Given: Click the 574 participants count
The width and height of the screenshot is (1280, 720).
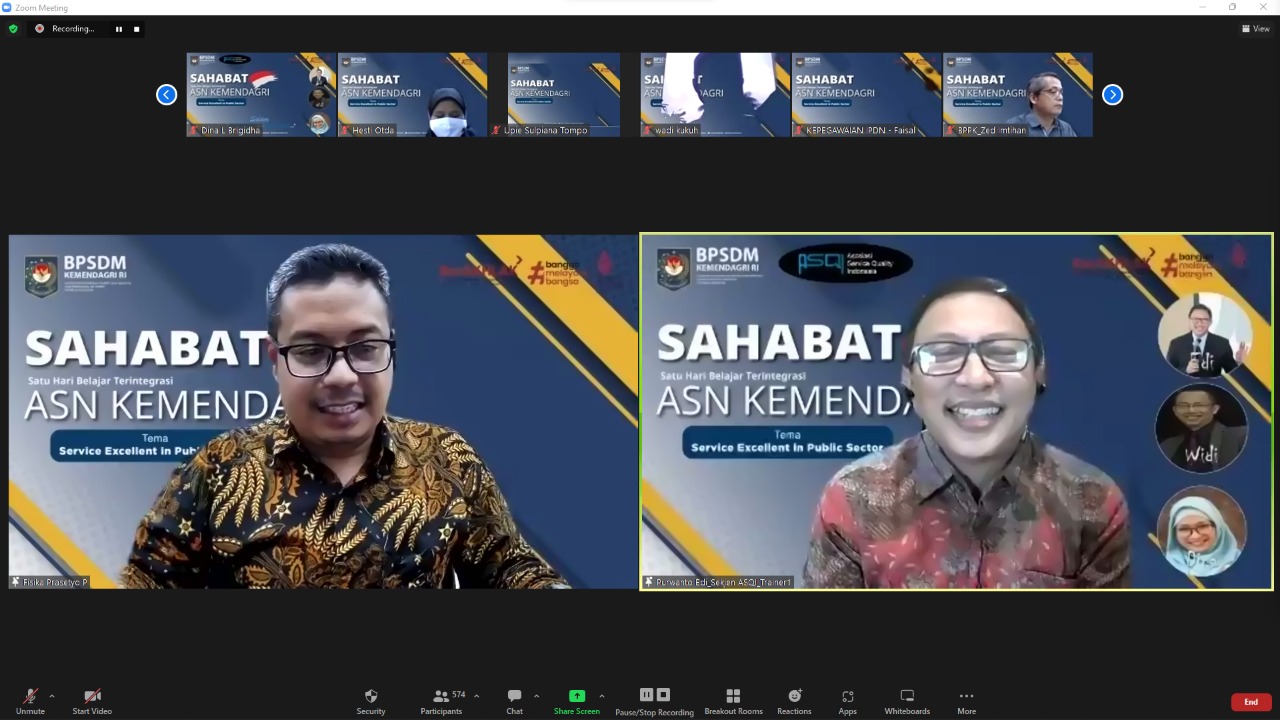Looking at the screenshot, I should click(459, 694).
